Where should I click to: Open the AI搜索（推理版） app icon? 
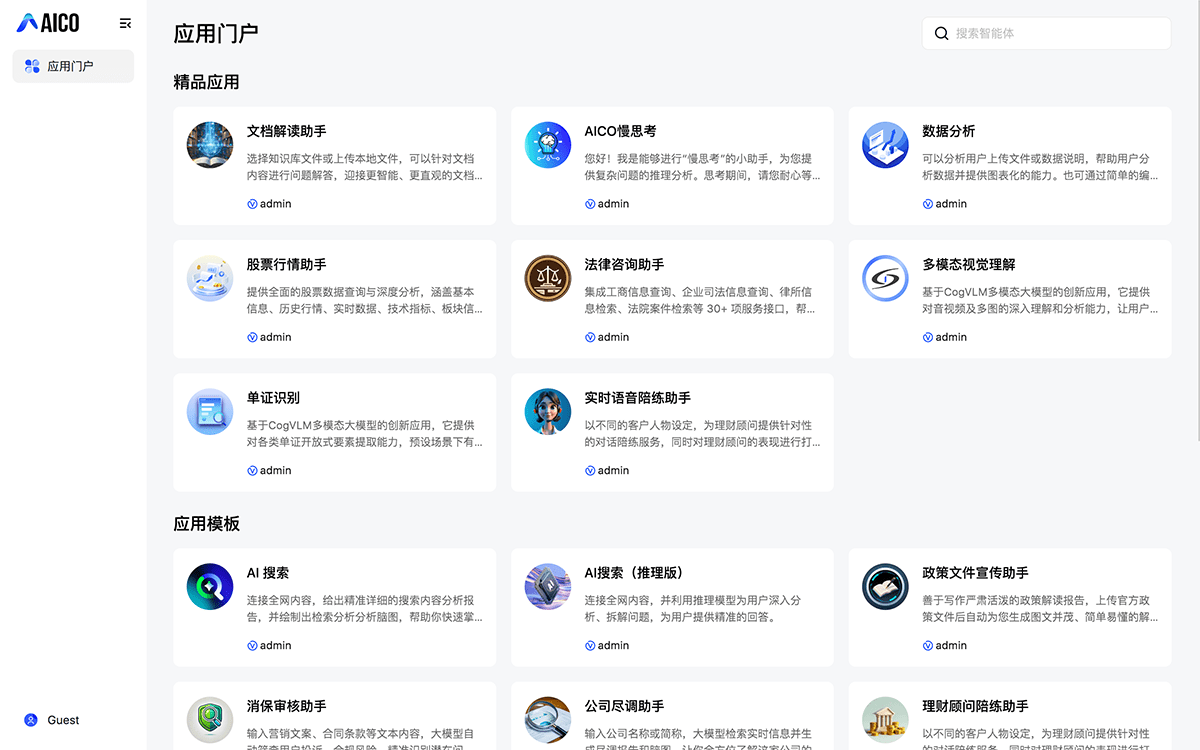pos(548,586)
